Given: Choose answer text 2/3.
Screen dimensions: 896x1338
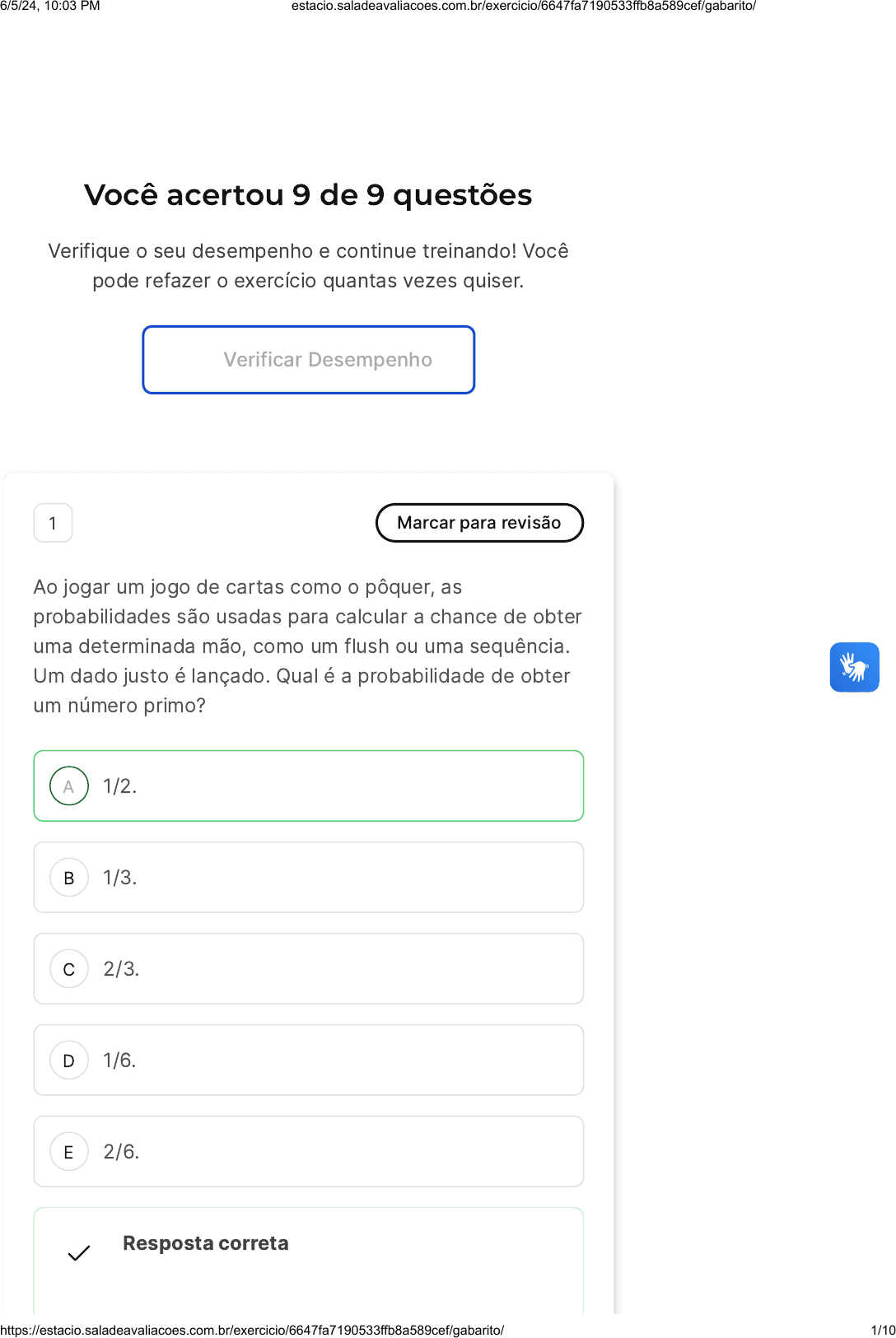Looking at the screenshot, I should 121,969.
